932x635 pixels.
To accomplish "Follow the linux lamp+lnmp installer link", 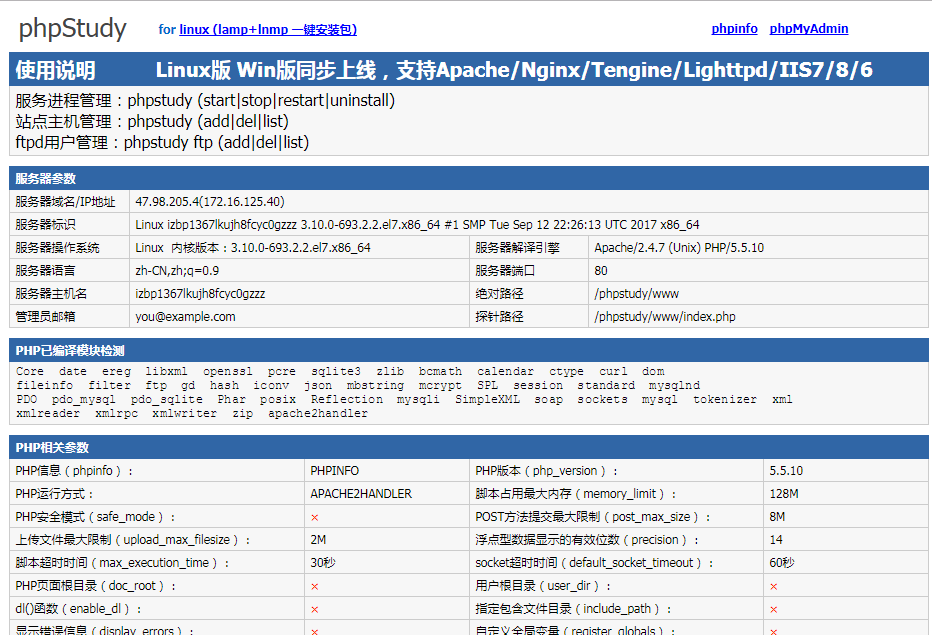I will click(x=268, y=29).
